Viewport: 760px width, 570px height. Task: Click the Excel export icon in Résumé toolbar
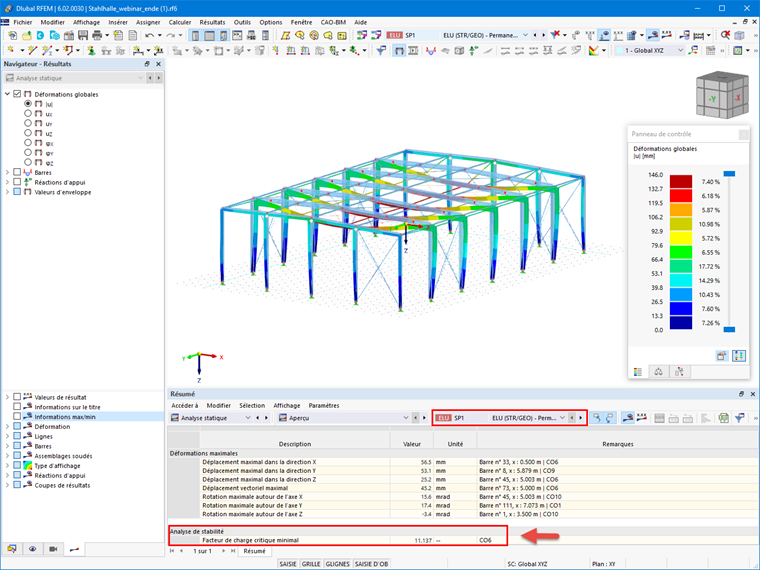pos(723,418)
